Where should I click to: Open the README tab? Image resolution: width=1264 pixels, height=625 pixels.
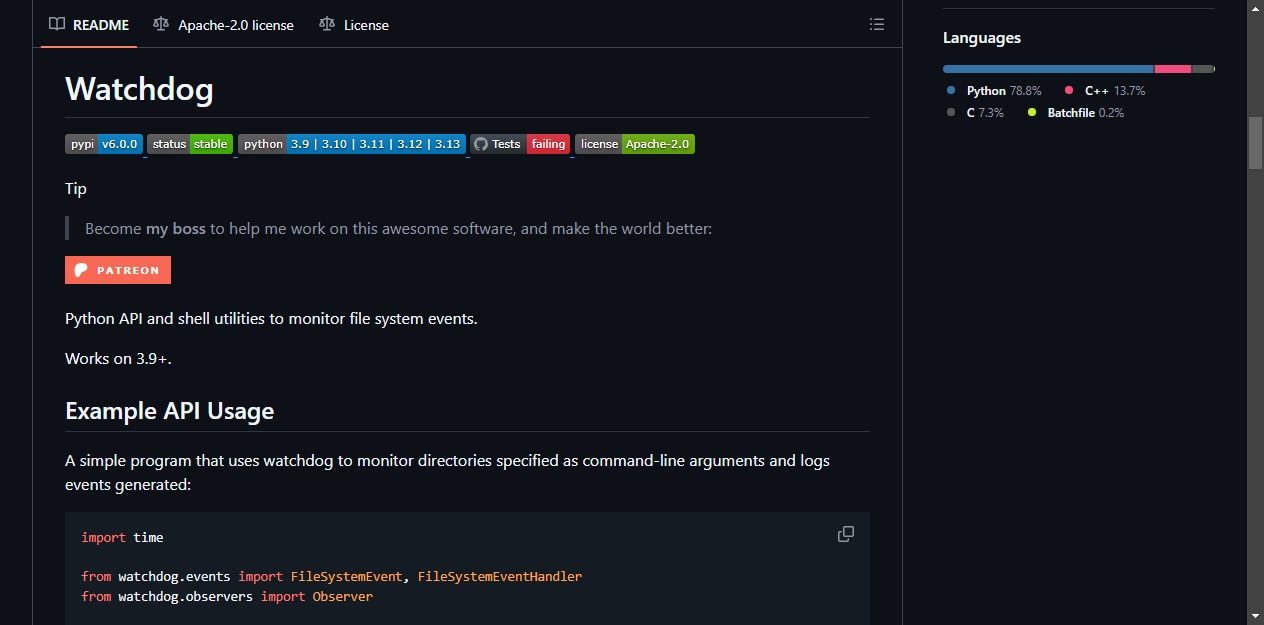(89, 25)
